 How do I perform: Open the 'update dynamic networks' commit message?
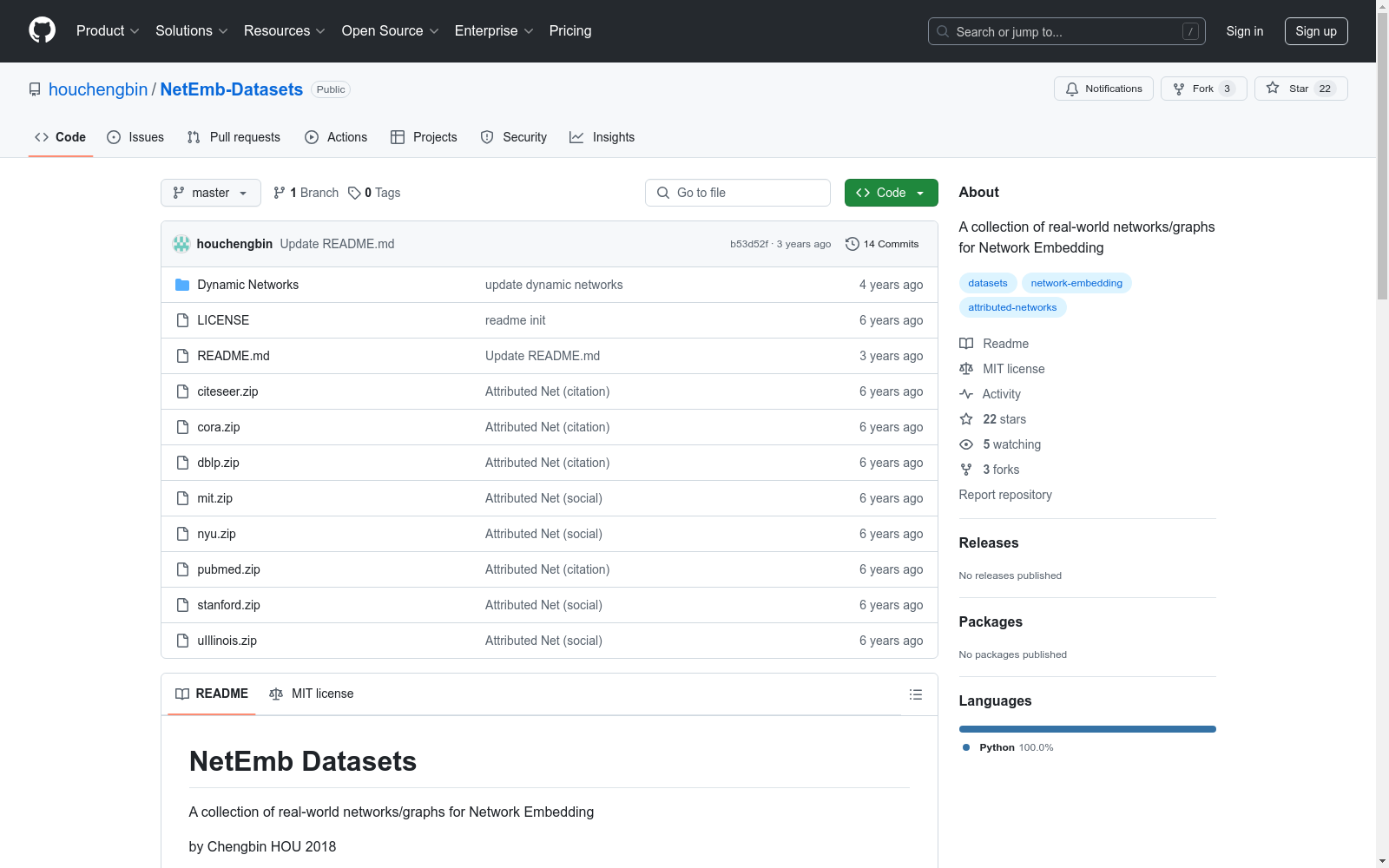click(x=554, y=285)
